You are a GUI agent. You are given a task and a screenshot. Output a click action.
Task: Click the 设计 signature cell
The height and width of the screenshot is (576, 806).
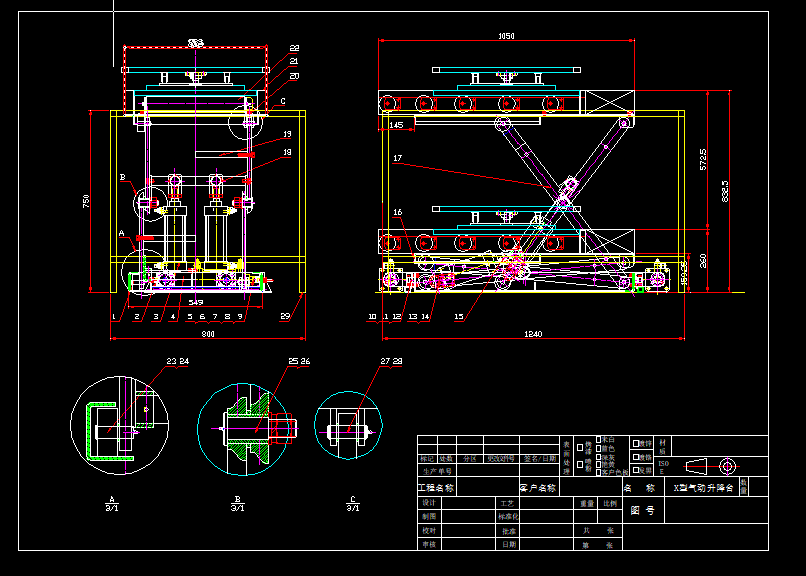[428, 503]
